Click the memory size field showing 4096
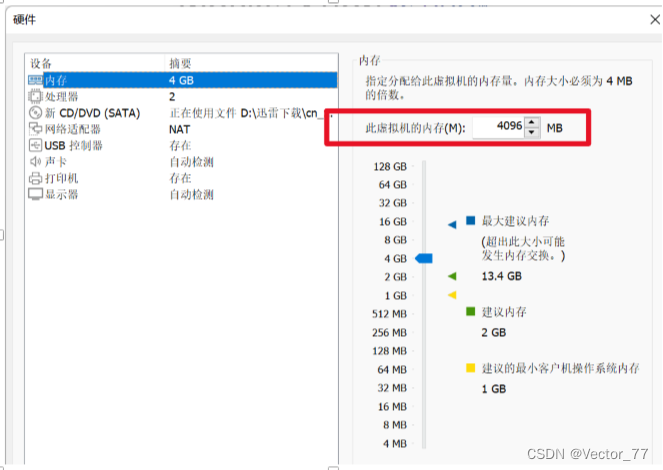Viewport: 663px width, 470px height. (x=499, y=127)
